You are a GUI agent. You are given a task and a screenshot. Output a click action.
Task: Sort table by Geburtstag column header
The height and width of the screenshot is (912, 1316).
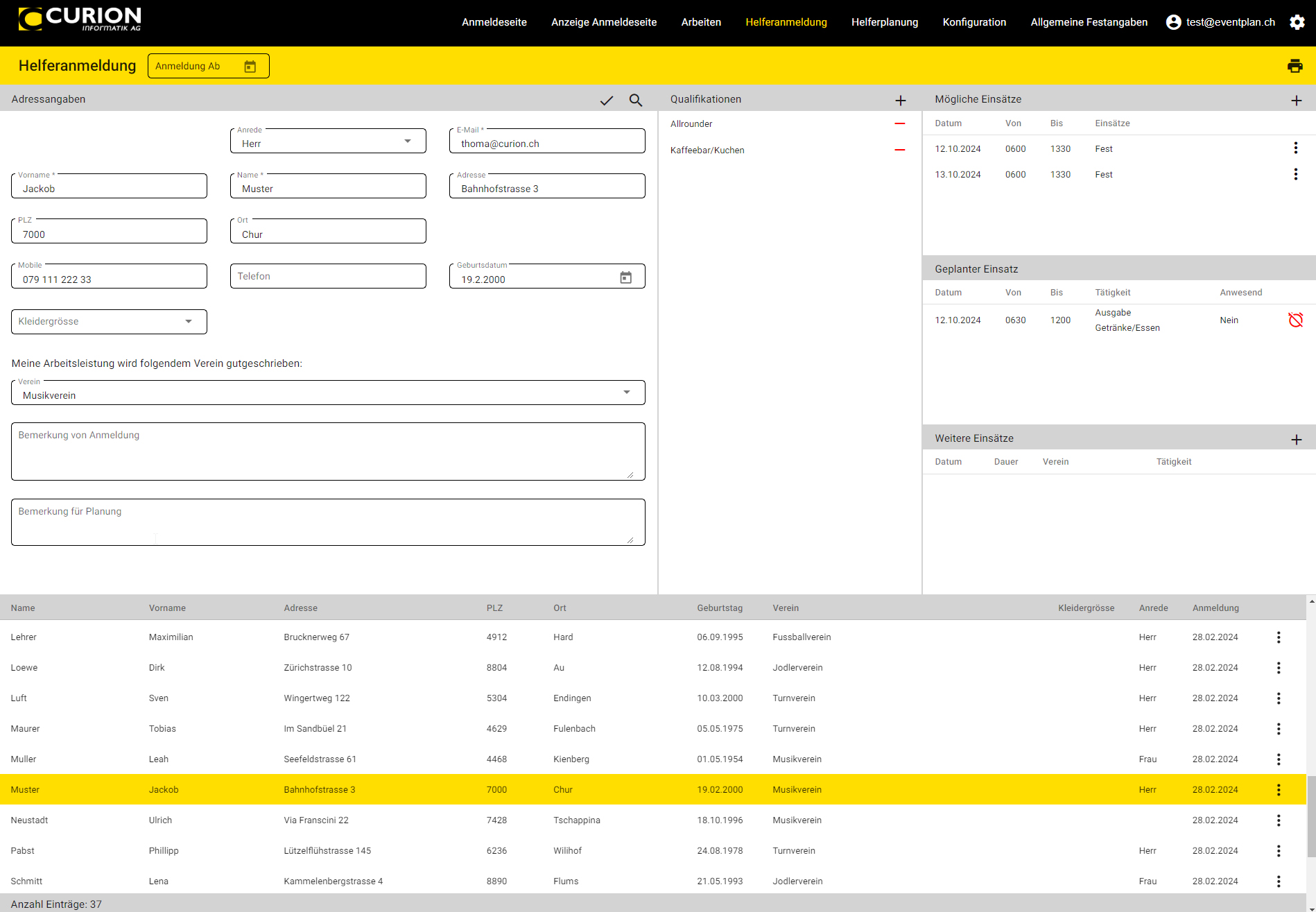(x=720, y=608)
